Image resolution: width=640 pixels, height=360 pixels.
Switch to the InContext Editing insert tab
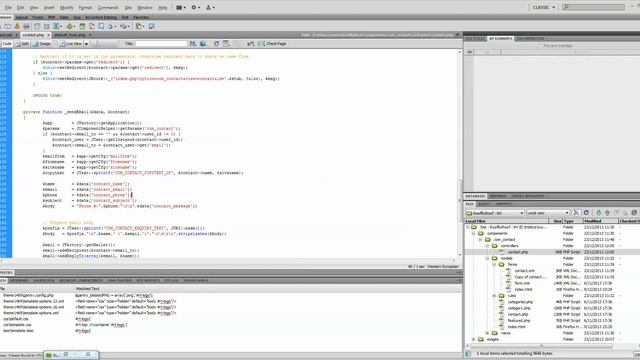[x=101, y=18]
